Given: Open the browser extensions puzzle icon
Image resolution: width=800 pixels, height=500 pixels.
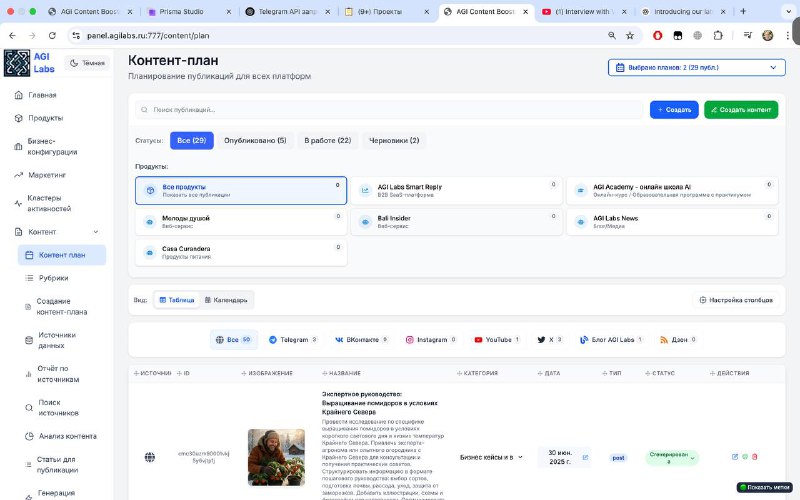Looking at the screenshot, I should (718, 35).
